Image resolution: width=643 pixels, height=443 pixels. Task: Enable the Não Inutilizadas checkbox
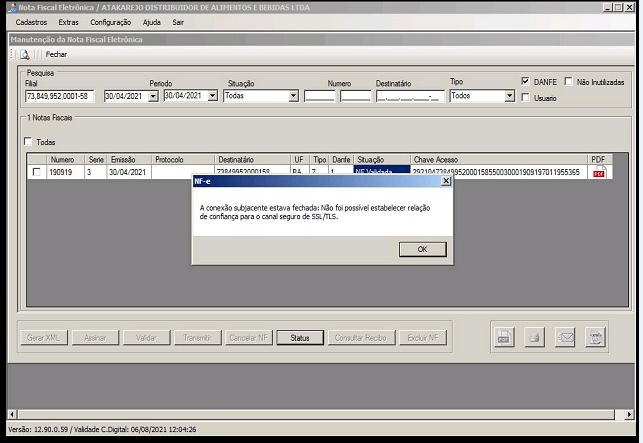click(x=568, y=81)
